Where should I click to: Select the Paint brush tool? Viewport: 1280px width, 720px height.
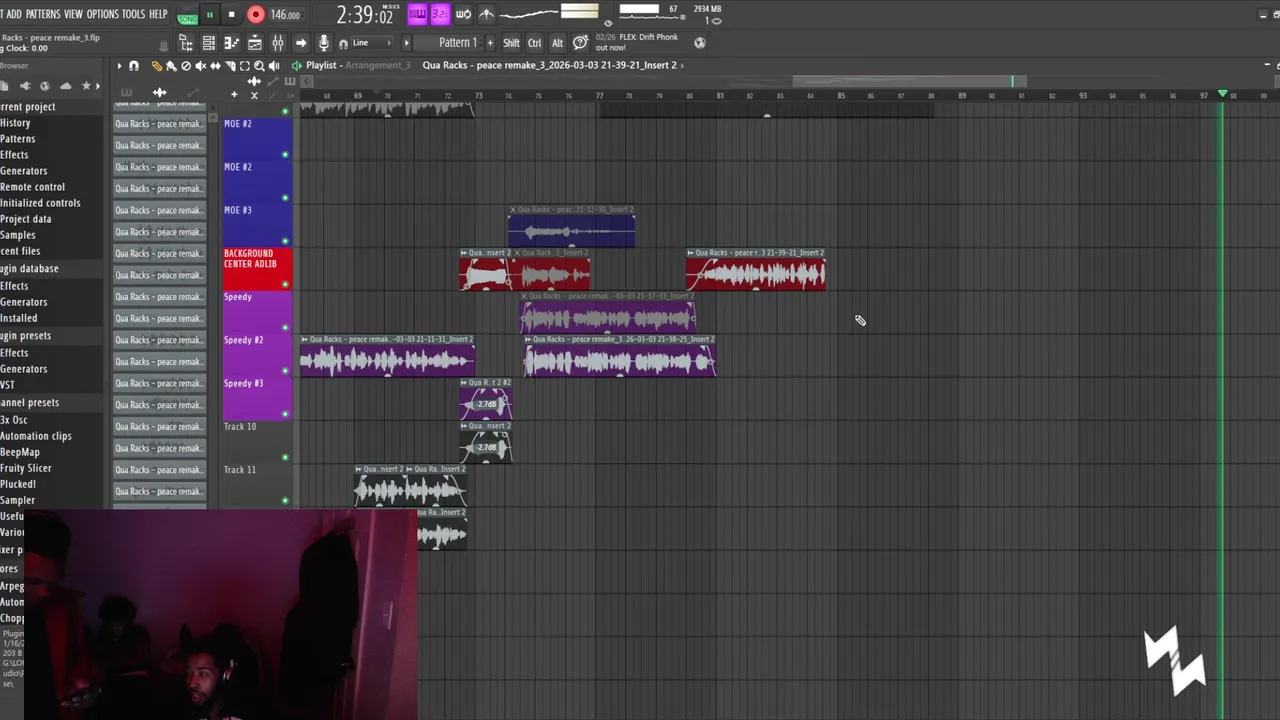[x=171, y=66]
